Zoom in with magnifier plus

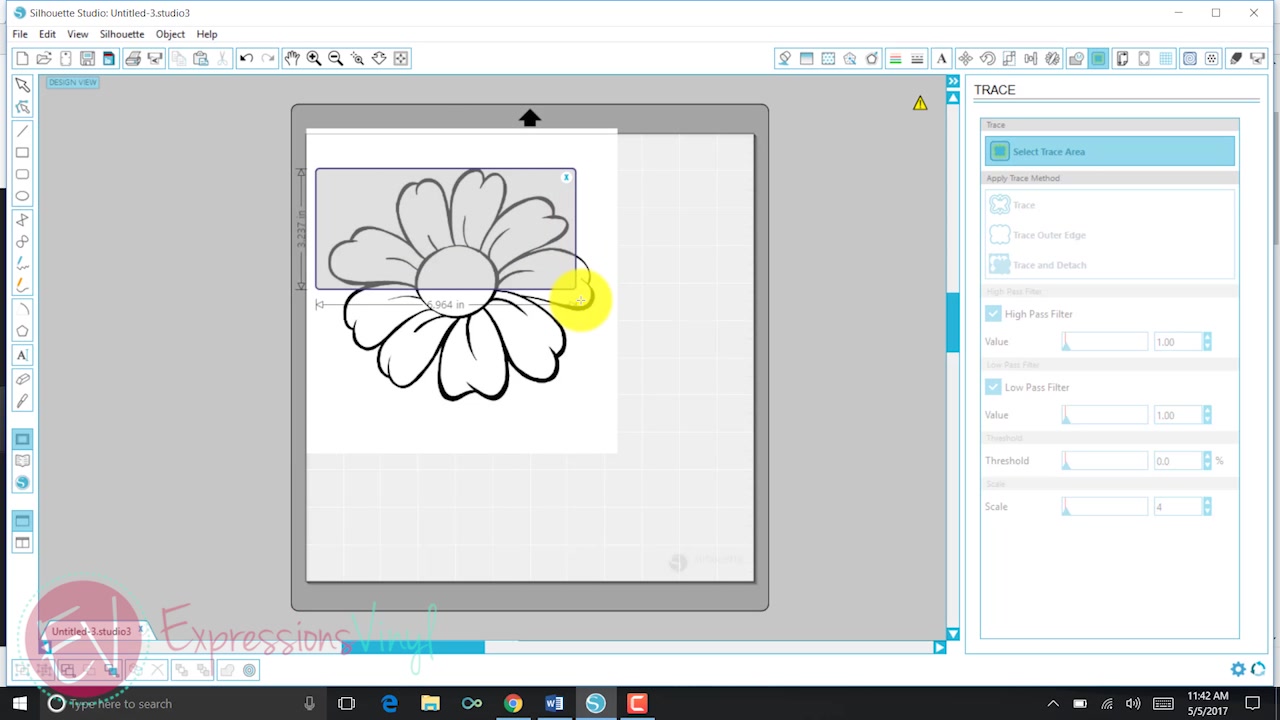tap(314, 59)
